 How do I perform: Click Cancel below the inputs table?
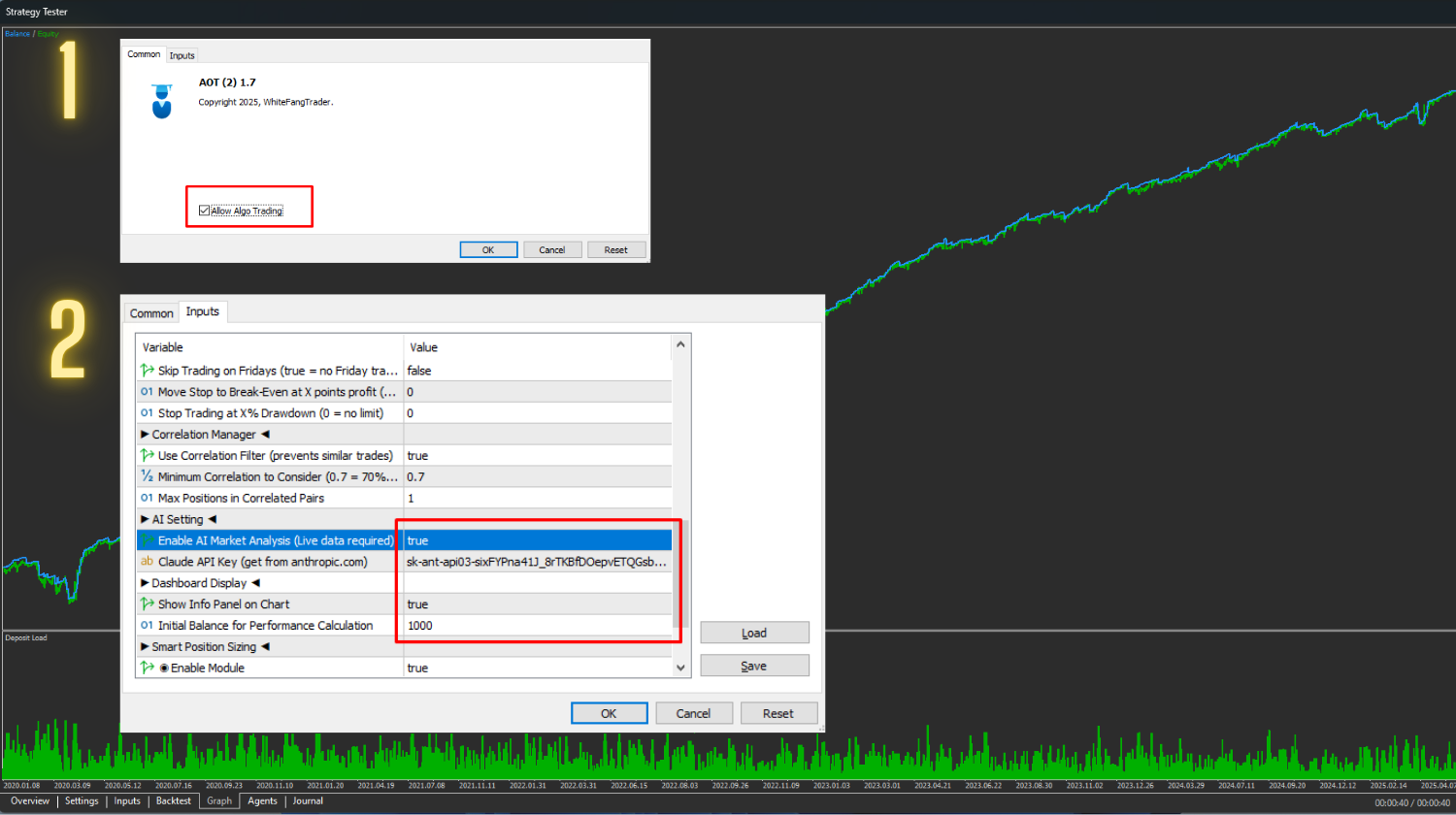(x=693, y=713)
